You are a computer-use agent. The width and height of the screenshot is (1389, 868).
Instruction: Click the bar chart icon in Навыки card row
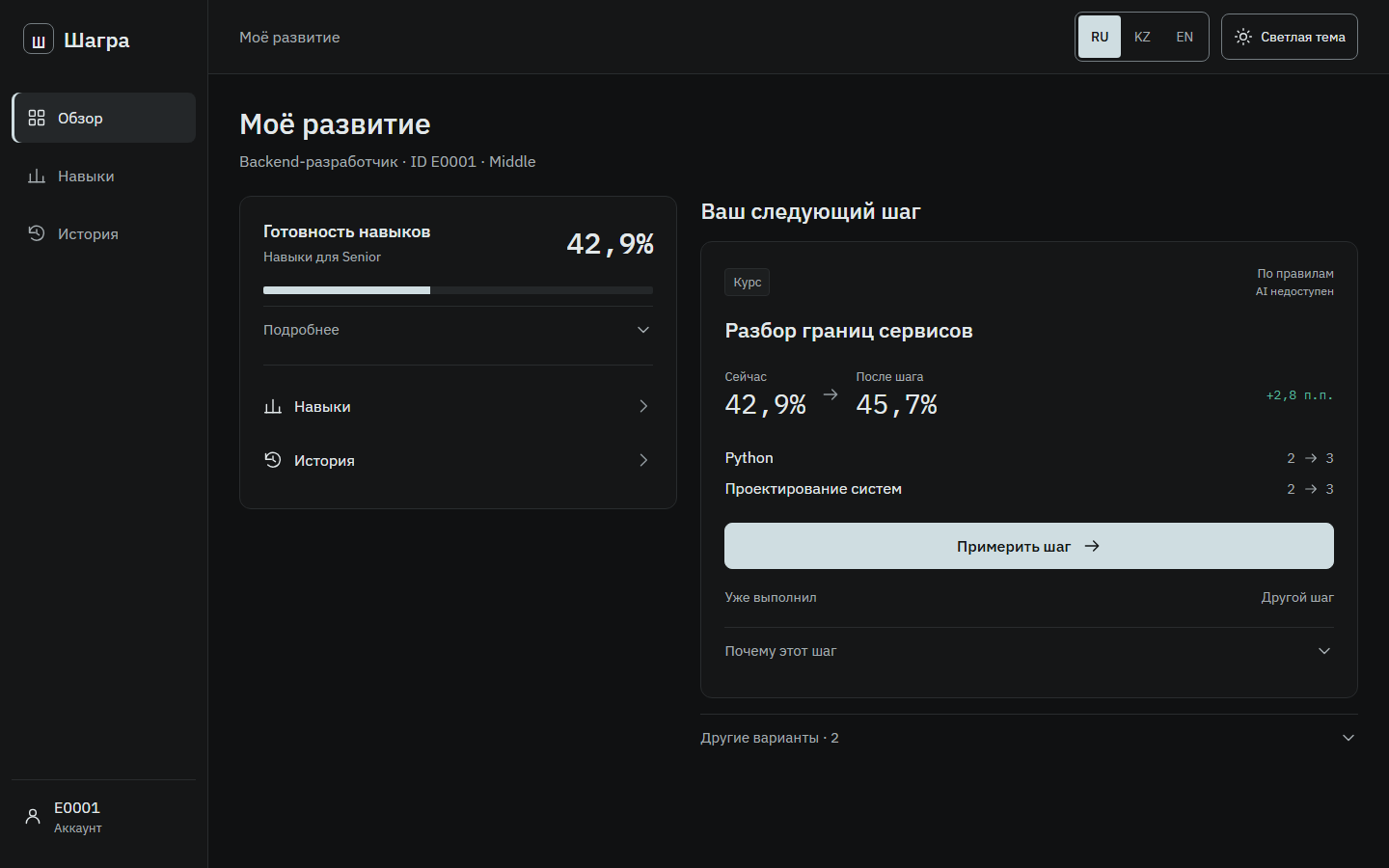coord(273,406)
